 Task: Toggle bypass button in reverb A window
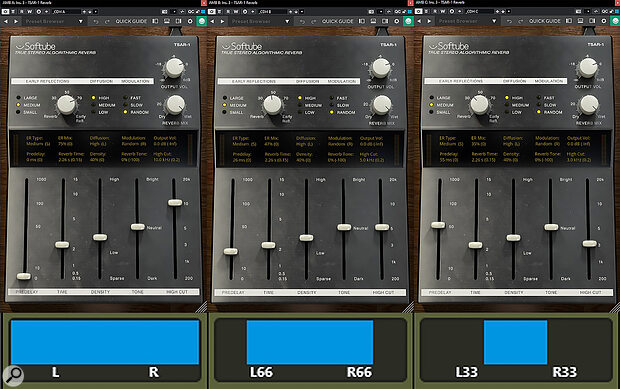tap(5, 11)
